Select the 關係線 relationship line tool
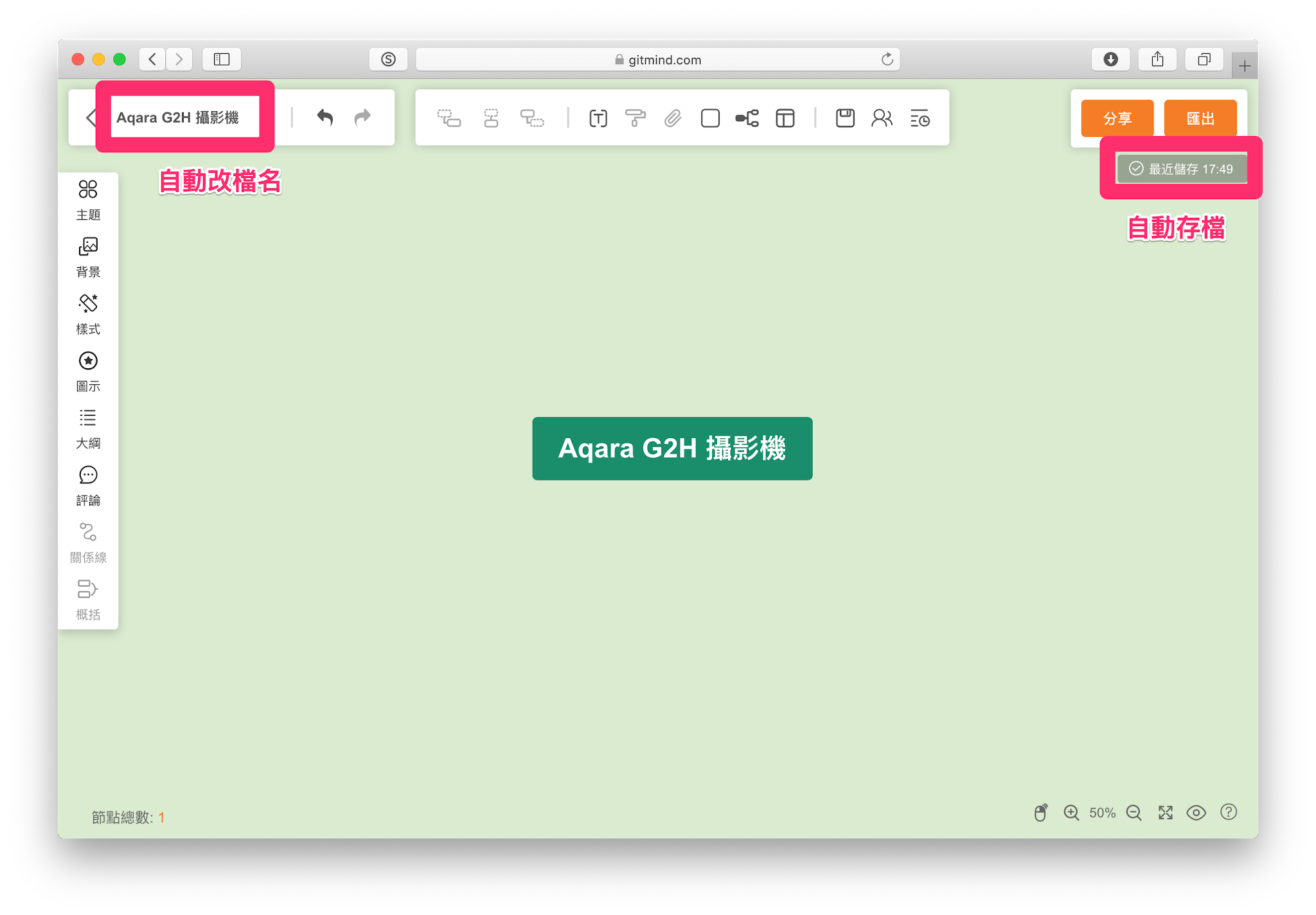The image size is (1316, 915). (x=88, y=544)
